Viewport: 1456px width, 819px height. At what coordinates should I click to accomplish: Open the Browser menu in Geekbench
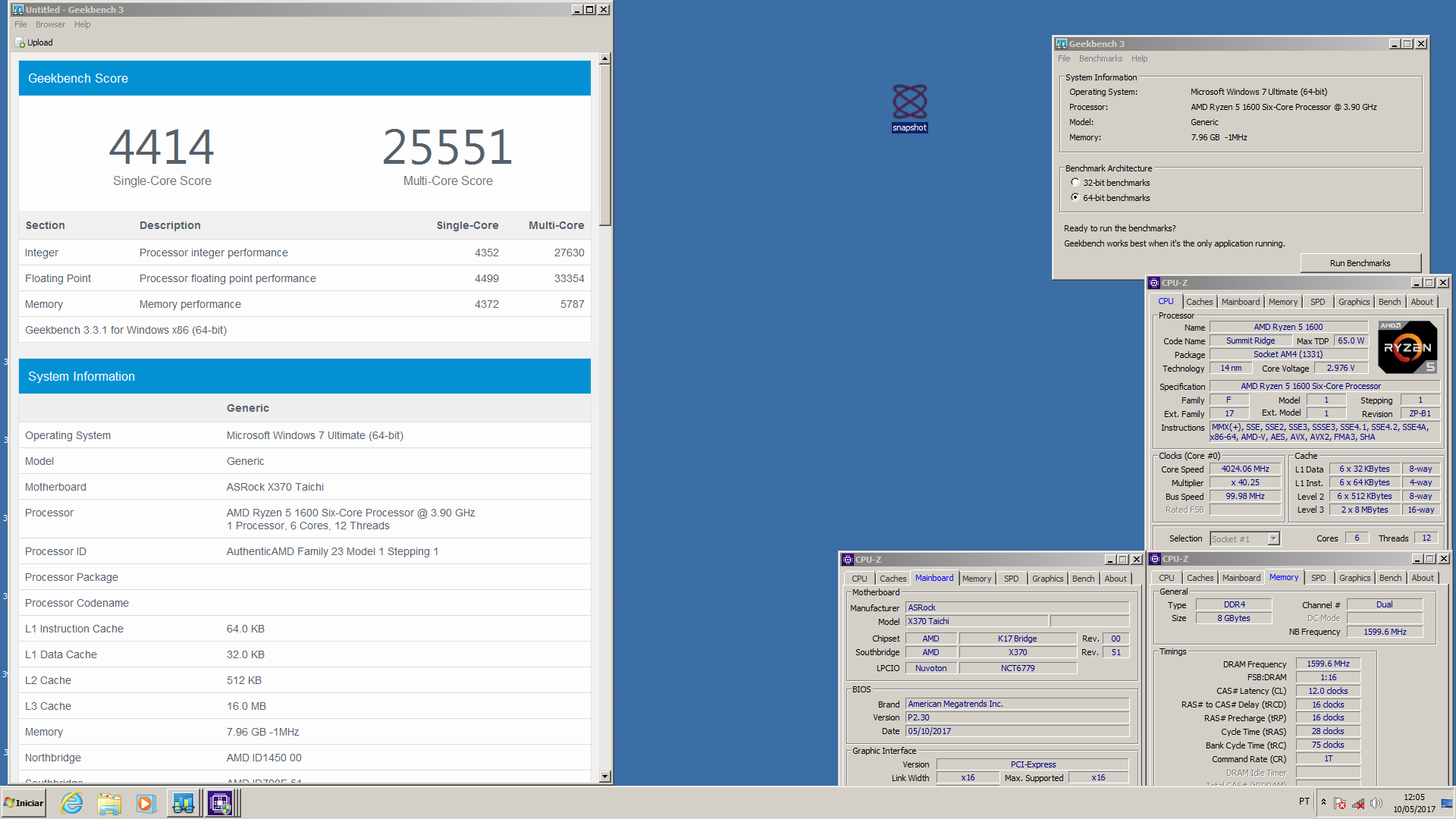pos(50,24)
